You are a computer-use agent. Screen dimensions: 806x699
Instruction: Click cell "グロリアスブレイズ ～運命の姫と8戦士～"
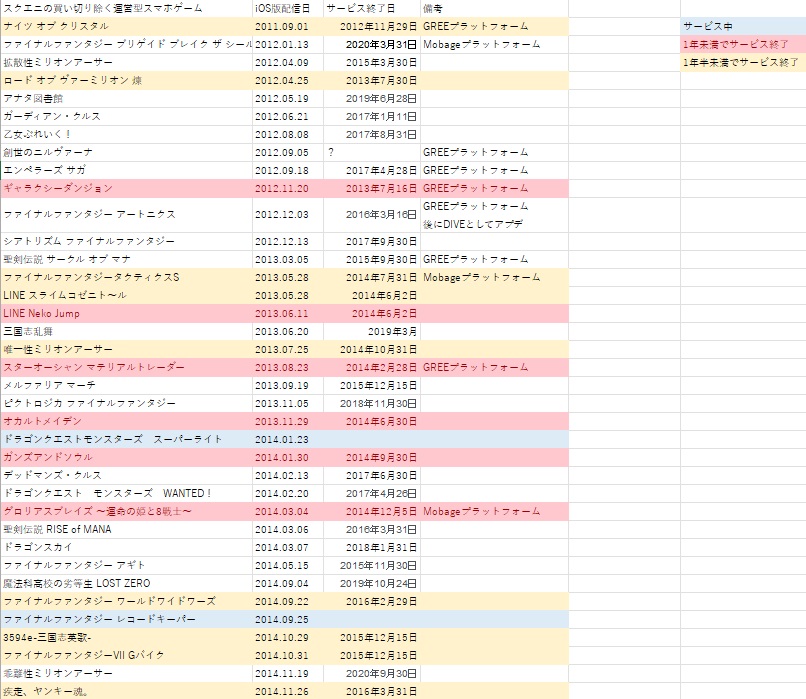point(126,511)
